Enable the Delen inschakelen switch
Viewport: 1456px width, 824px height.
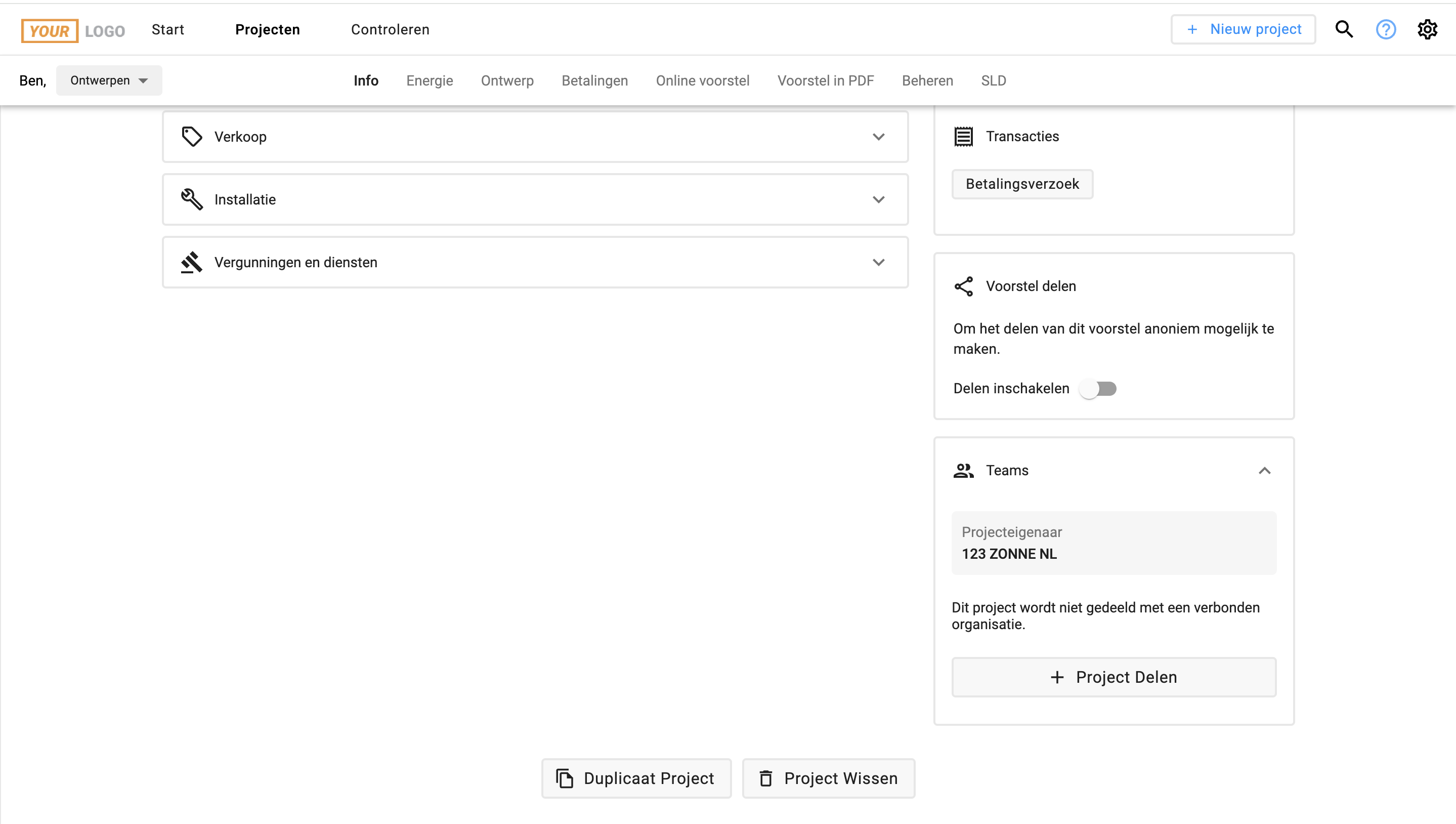click(1097, 389)
